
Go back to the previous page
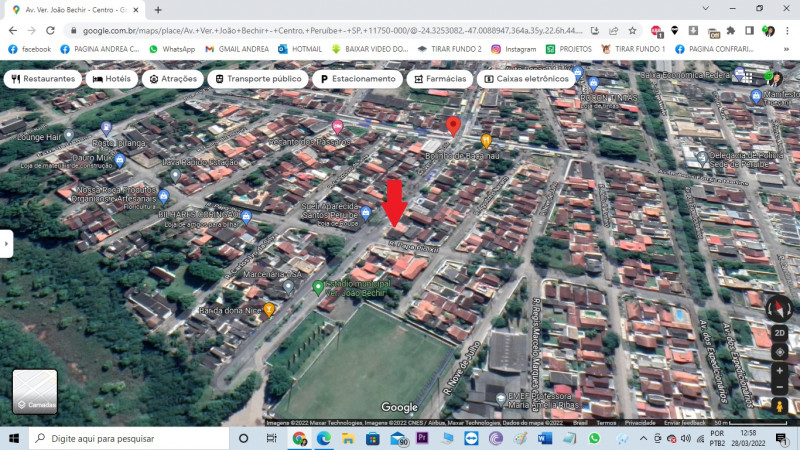coord(13,31)
